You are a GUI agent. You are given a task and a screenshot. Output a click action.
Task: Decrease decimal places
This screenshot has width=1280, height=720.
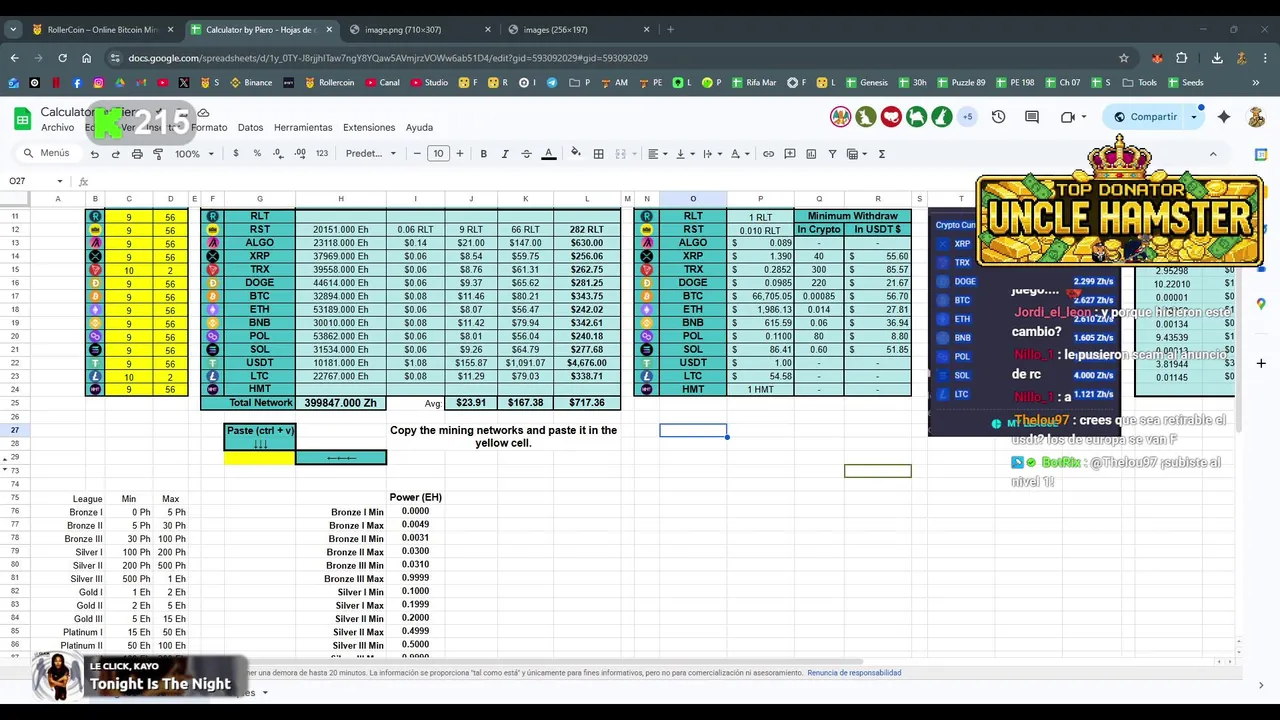279,154
